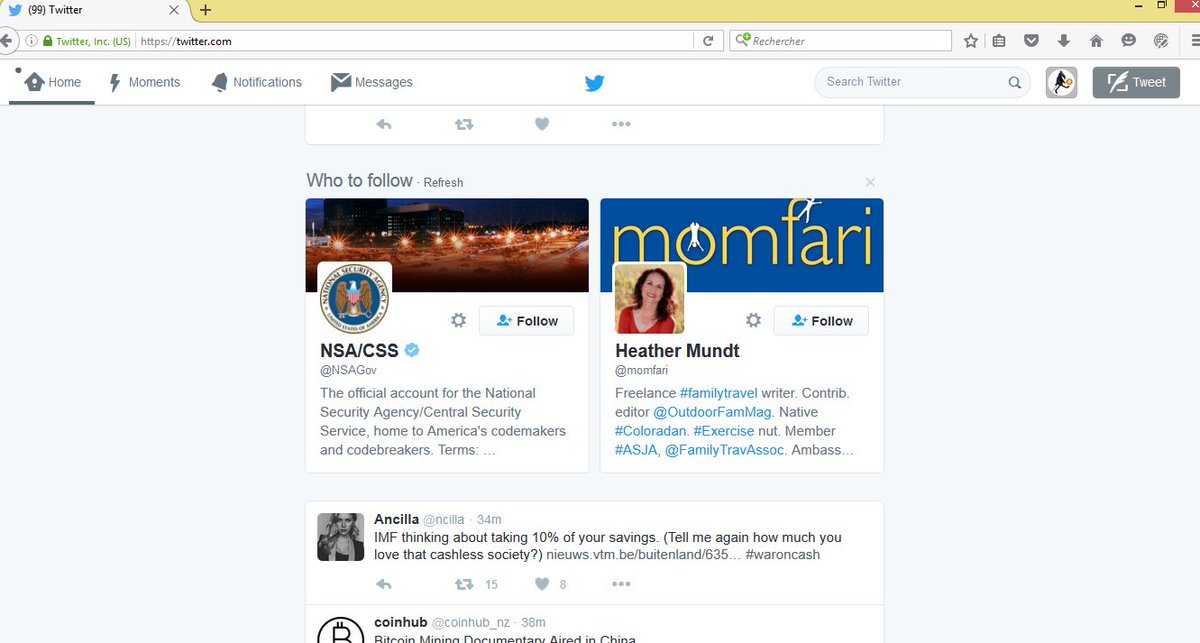The image size is (1200, 643).
Task: Compose a new Tweet with the Tweet button
Action: (x=1136, y=82)
